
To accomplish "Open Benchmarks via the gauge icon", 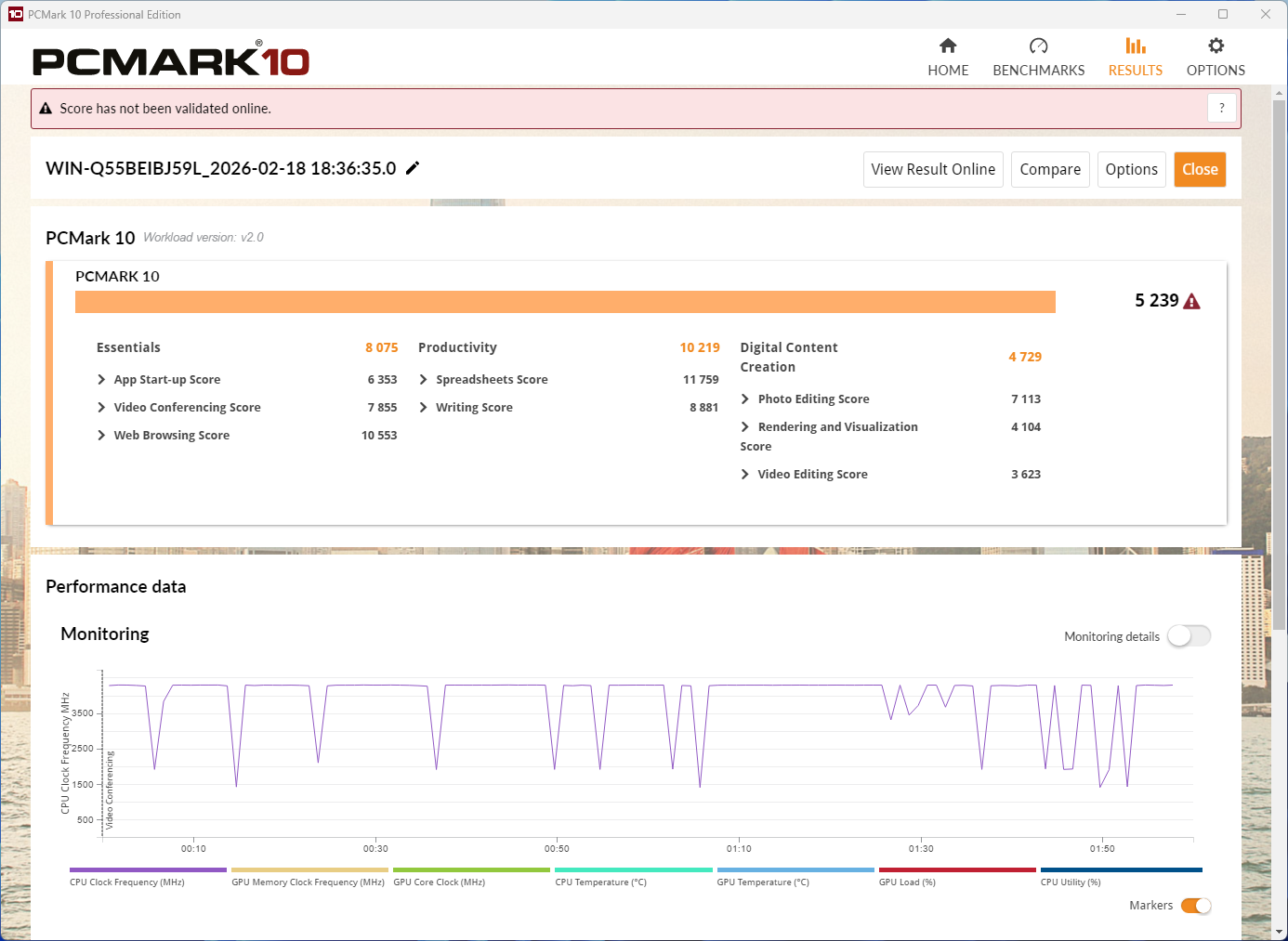I will coord(1038,46).
